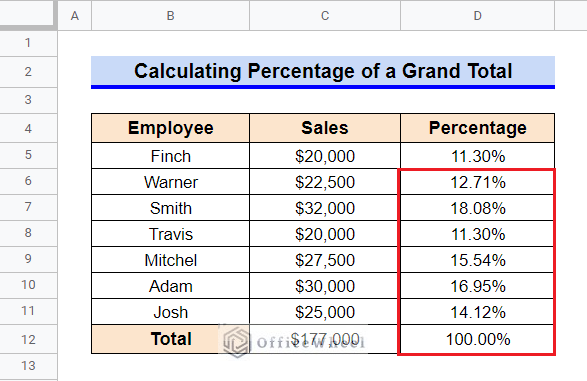Image resolution: width=587 pixels, height=381 pixels.
Task: Select row 2 header
Action: click(x=28, y=71)
